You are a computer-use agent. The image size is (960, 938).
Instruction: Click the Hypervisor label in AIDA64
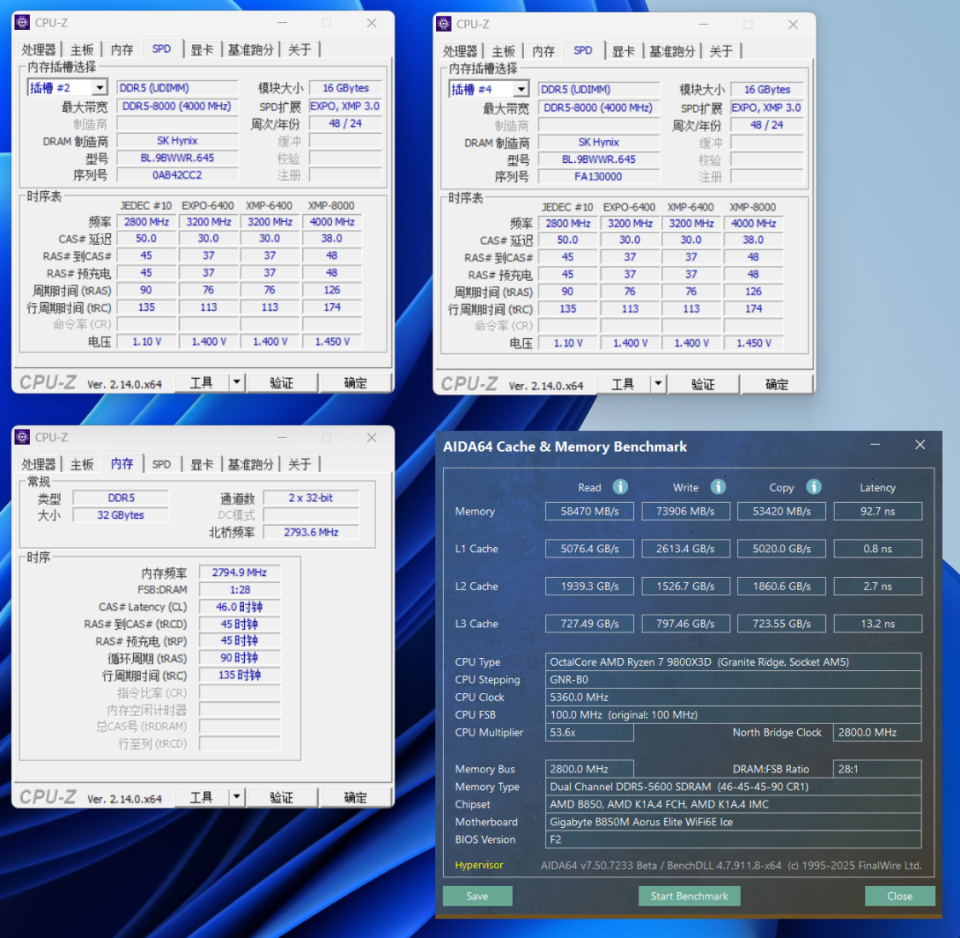479,865
